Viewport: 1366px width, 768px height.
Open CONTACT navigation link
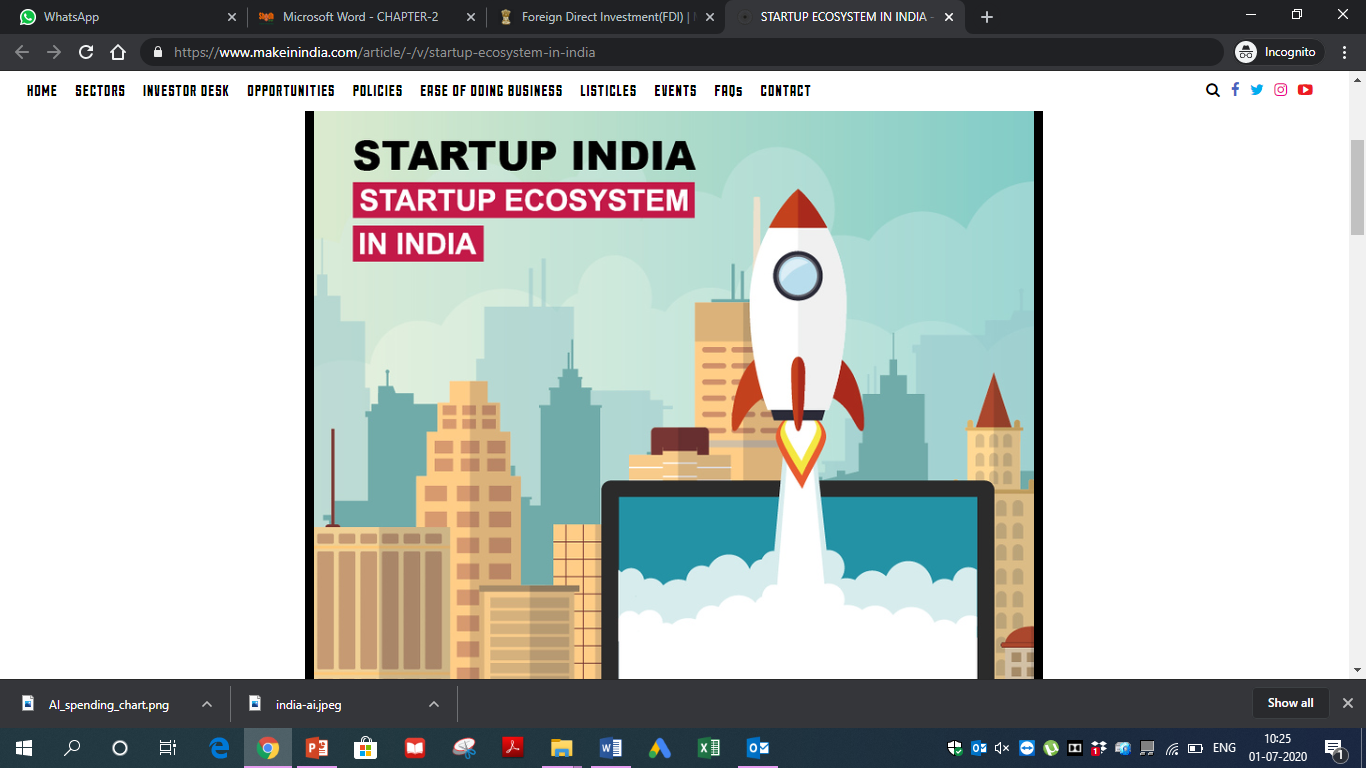[786, 90]
